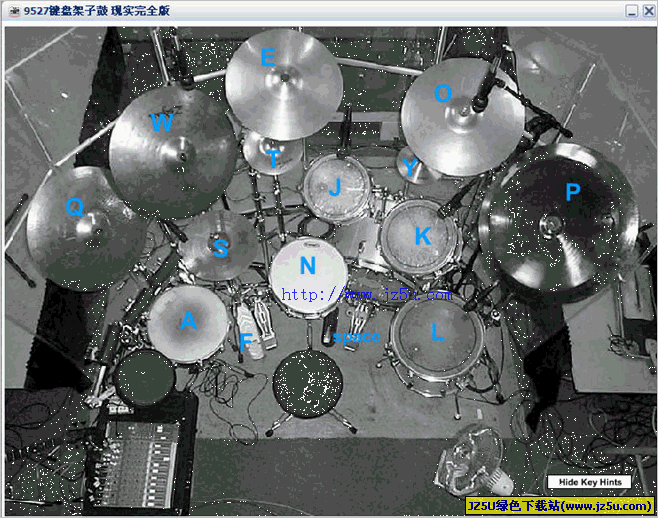Screen dimensions: 658x518
Task: Close the drum kit window
Action: [649, 10]
